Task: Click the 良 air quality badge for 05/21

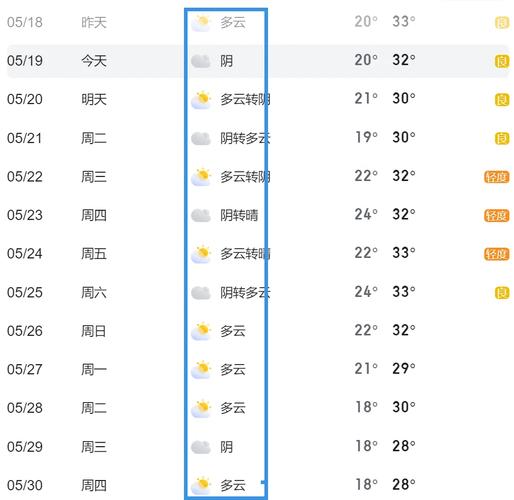Action: 502,138
